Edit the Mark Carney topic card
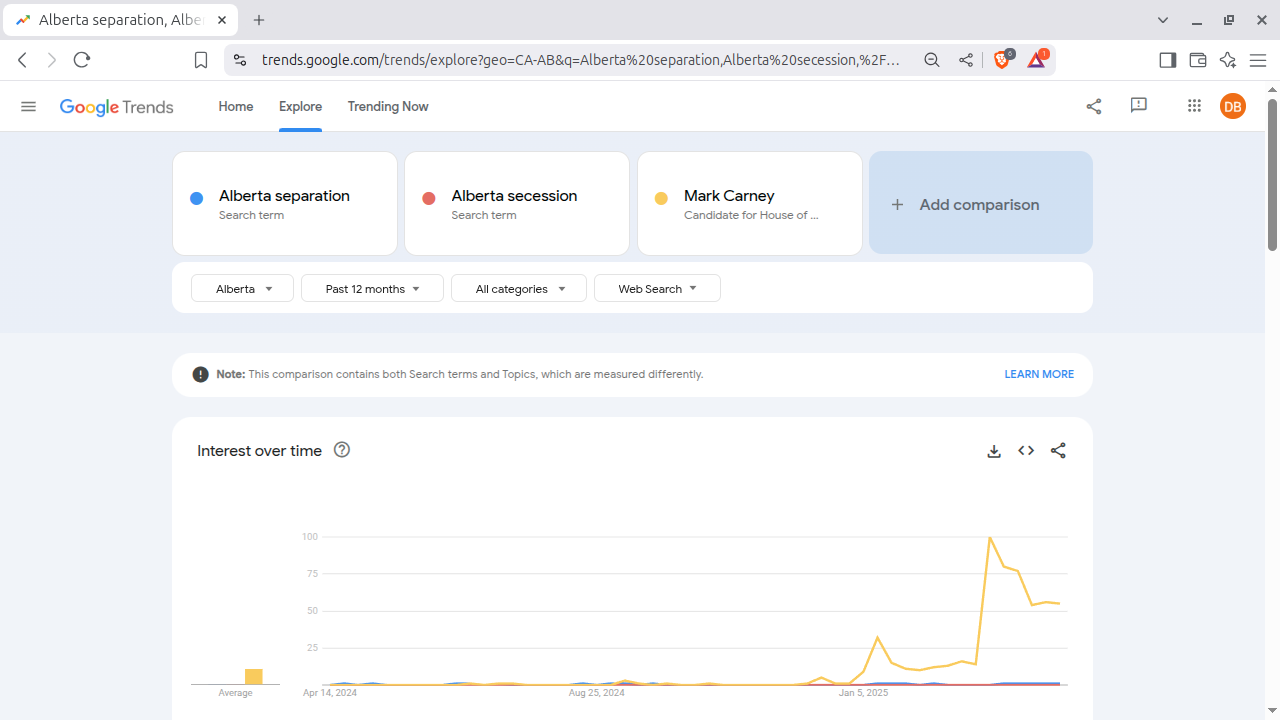 [x=750, y=203]
